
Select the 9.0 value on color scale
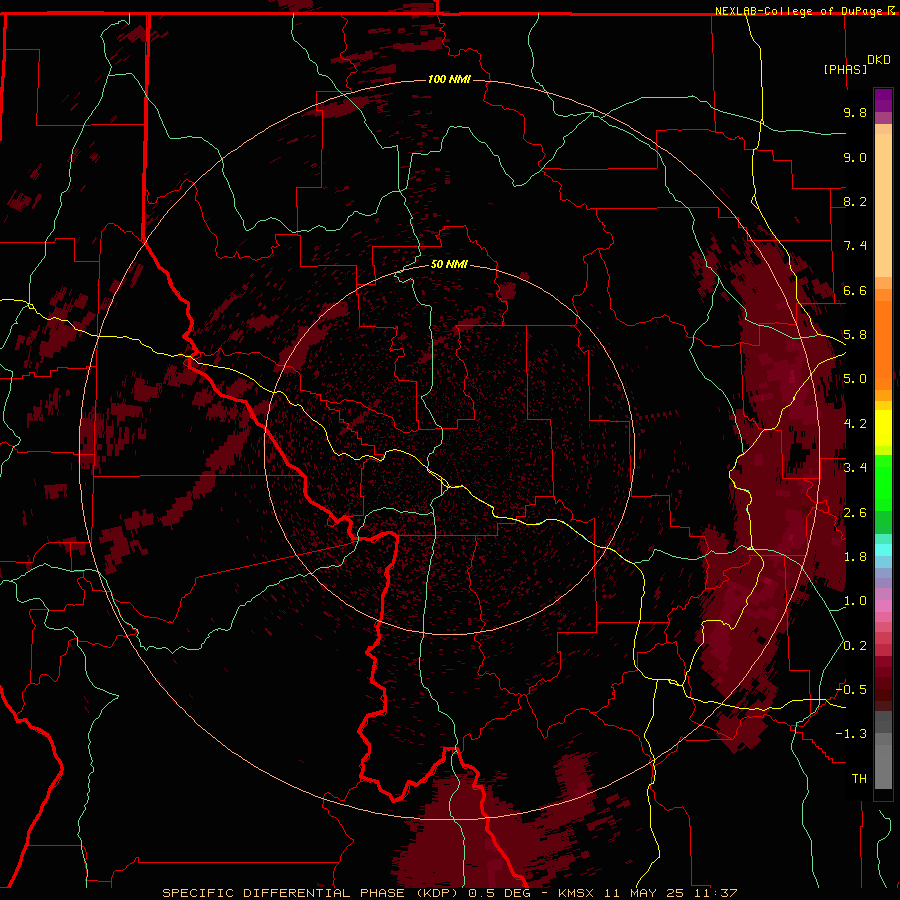[x=855, y=157]
